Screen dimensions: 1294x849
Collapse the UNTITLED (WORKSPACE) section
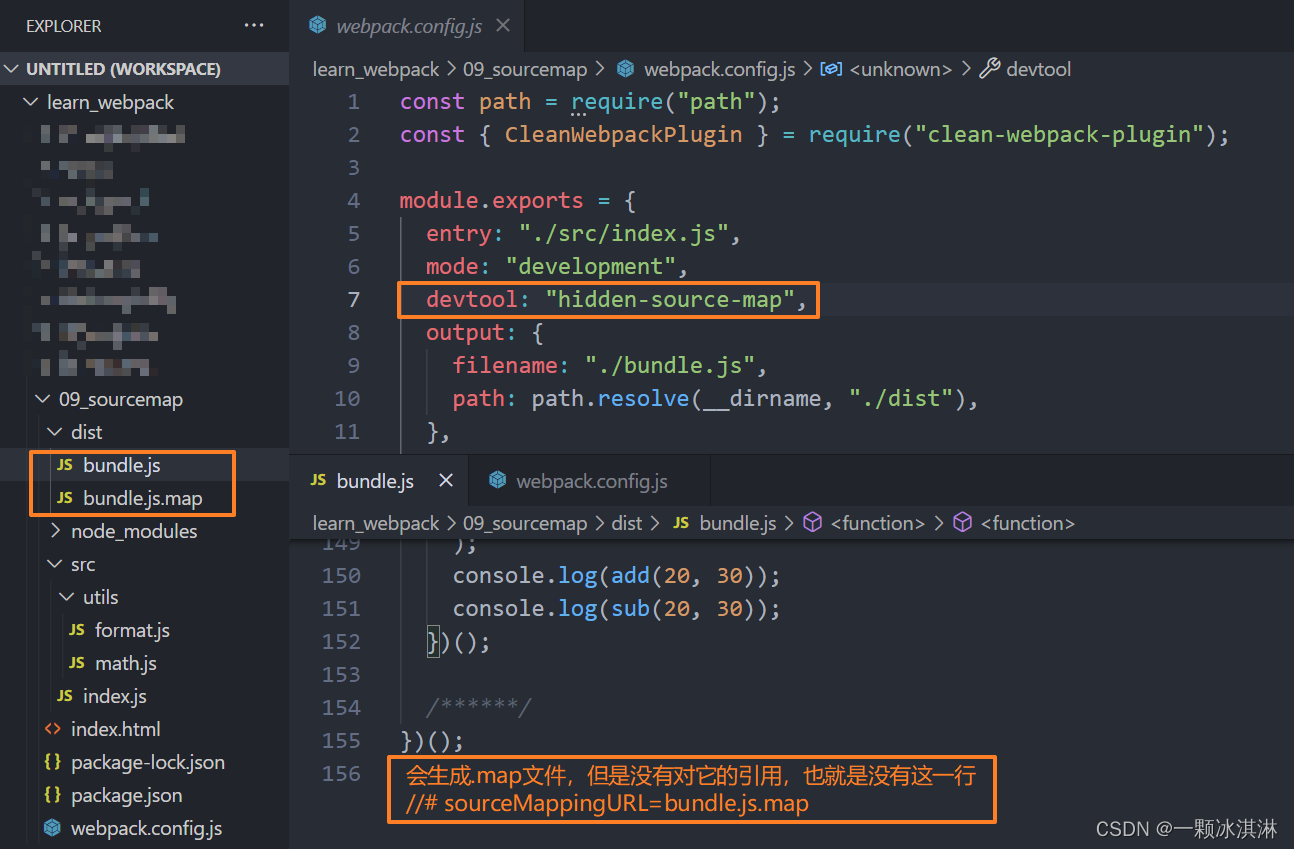point(12,69)
